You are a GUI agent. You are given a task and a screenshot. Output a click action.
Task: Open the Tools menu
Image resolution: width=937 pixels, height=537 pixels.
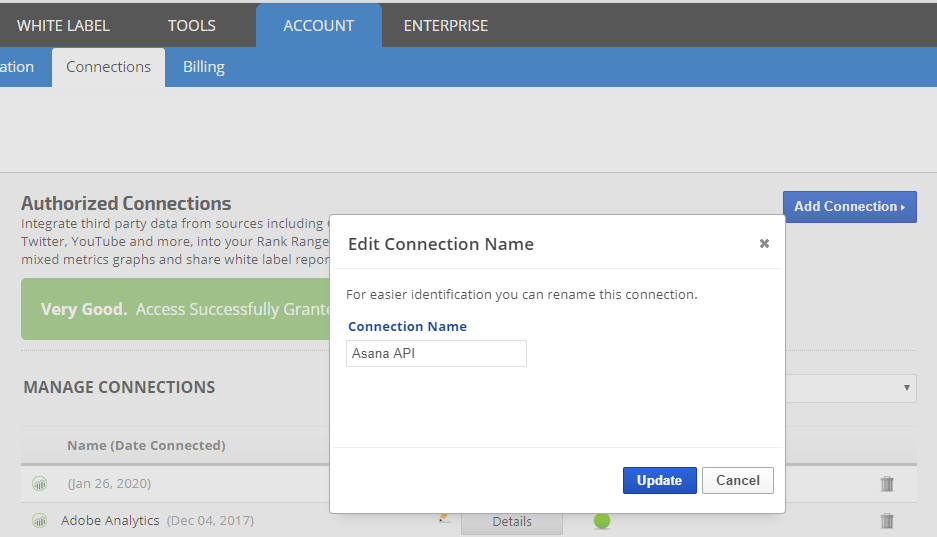[192, 26]
